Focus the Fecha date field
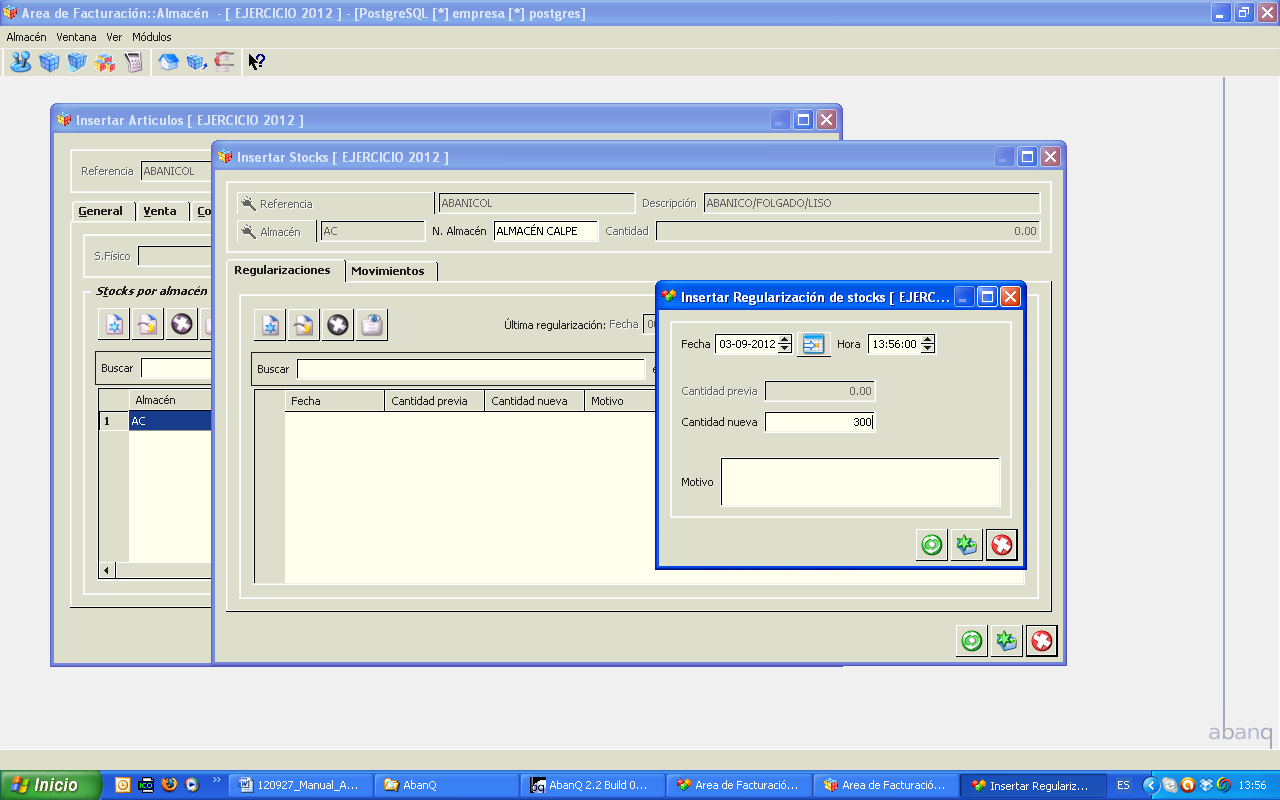1280x800 pixels. point(746,344)
